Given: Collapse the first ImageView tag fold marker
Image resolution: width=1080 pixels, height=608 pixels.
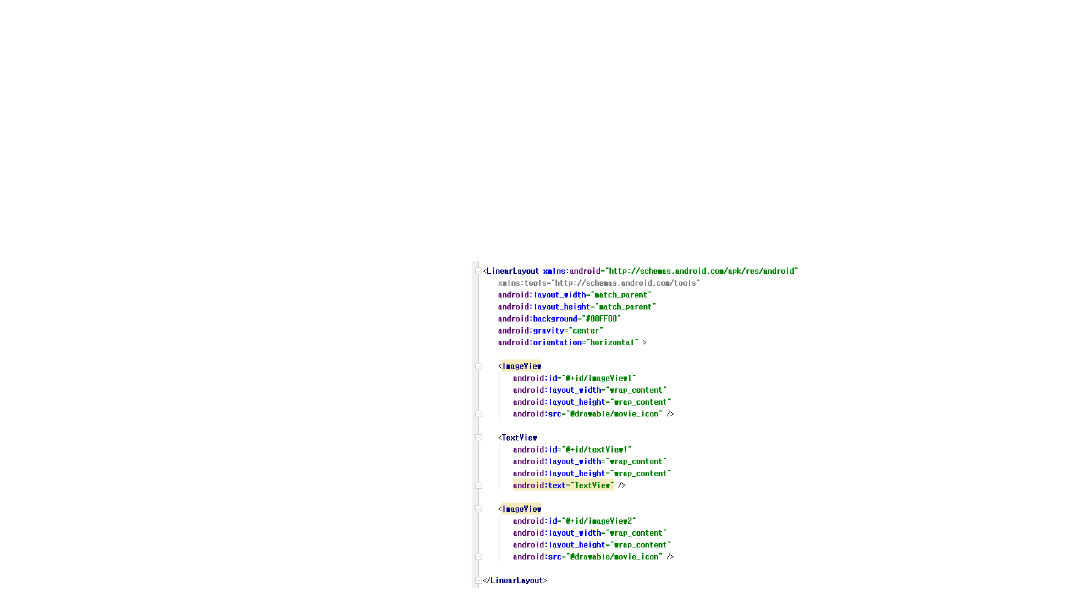Looking at the screenshot, I should click(478, 366).
